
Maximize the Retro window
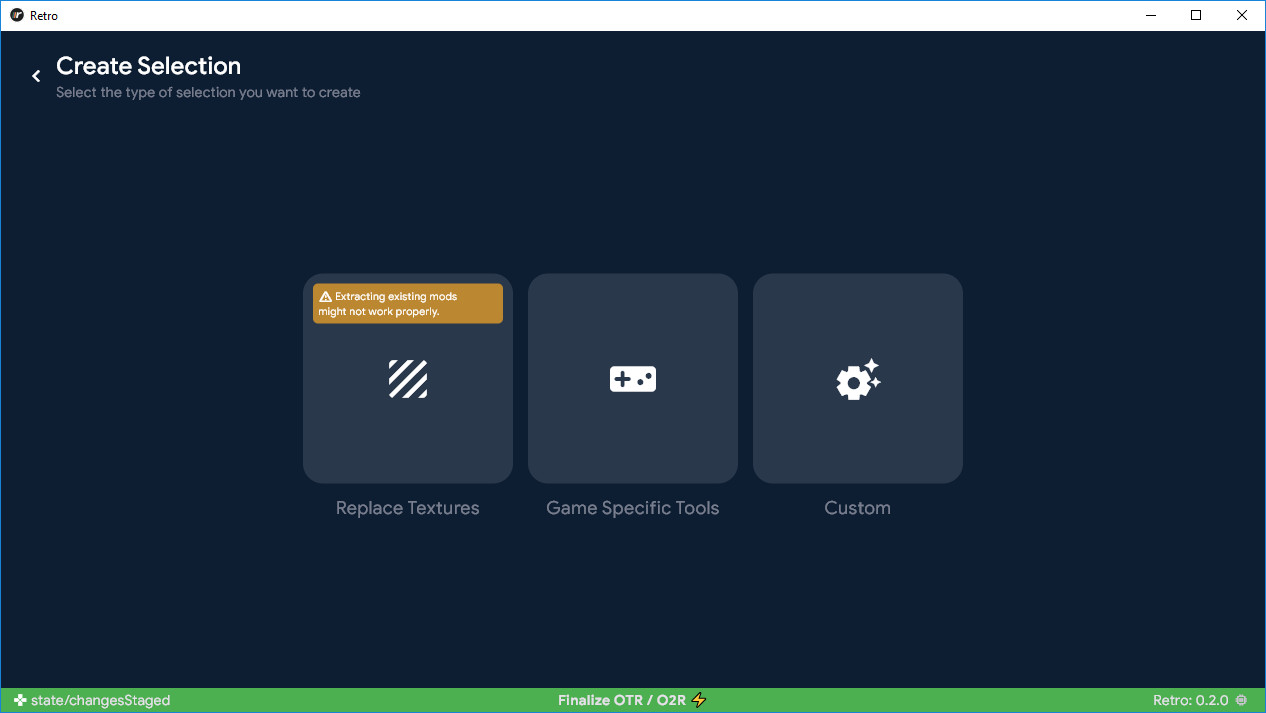click(x=1196, y=15)
